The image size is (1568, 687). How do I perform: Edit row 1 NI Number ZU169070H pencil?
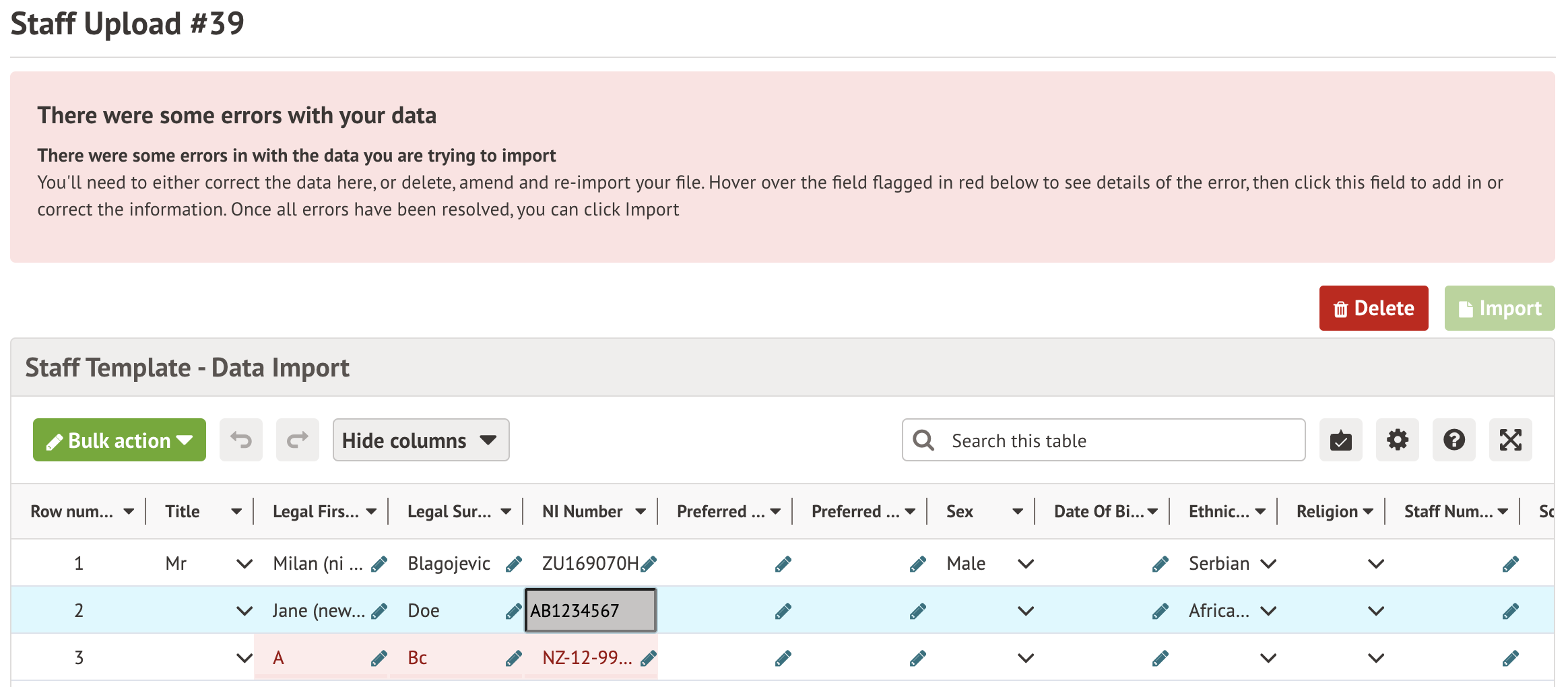point(649,564)
